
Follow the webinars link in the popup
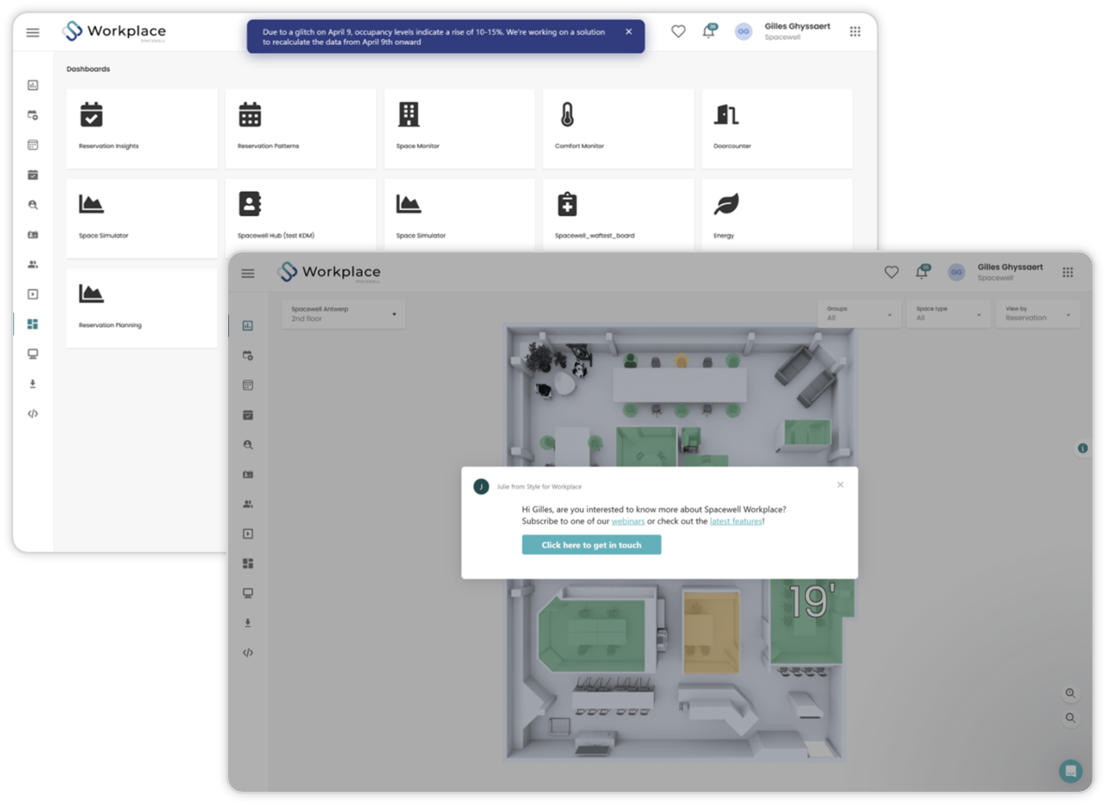(x=628, y=521)
